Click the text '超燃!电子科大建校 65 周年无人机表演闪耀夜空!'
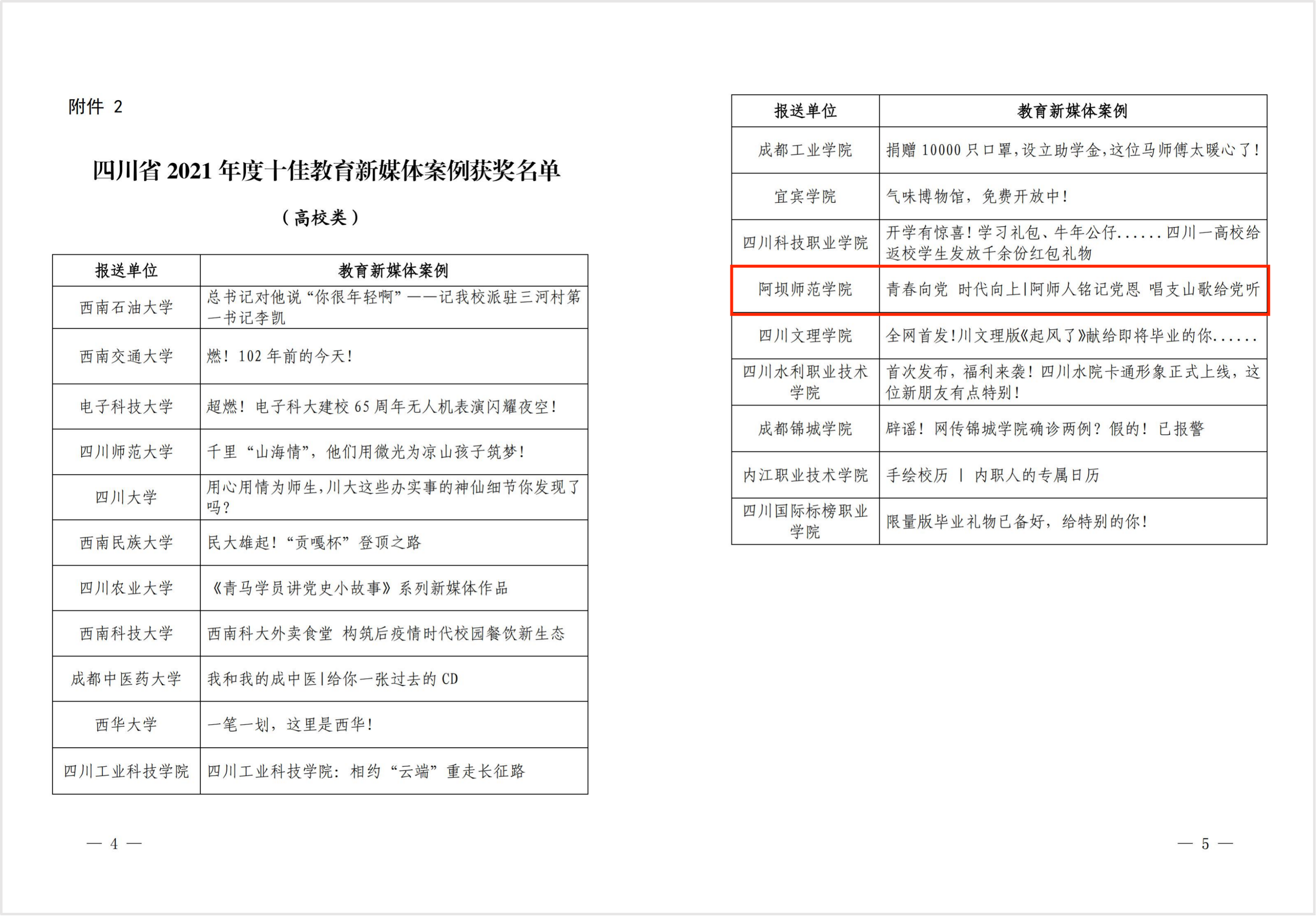This screenshot has height=917, width=1316. 382,407
